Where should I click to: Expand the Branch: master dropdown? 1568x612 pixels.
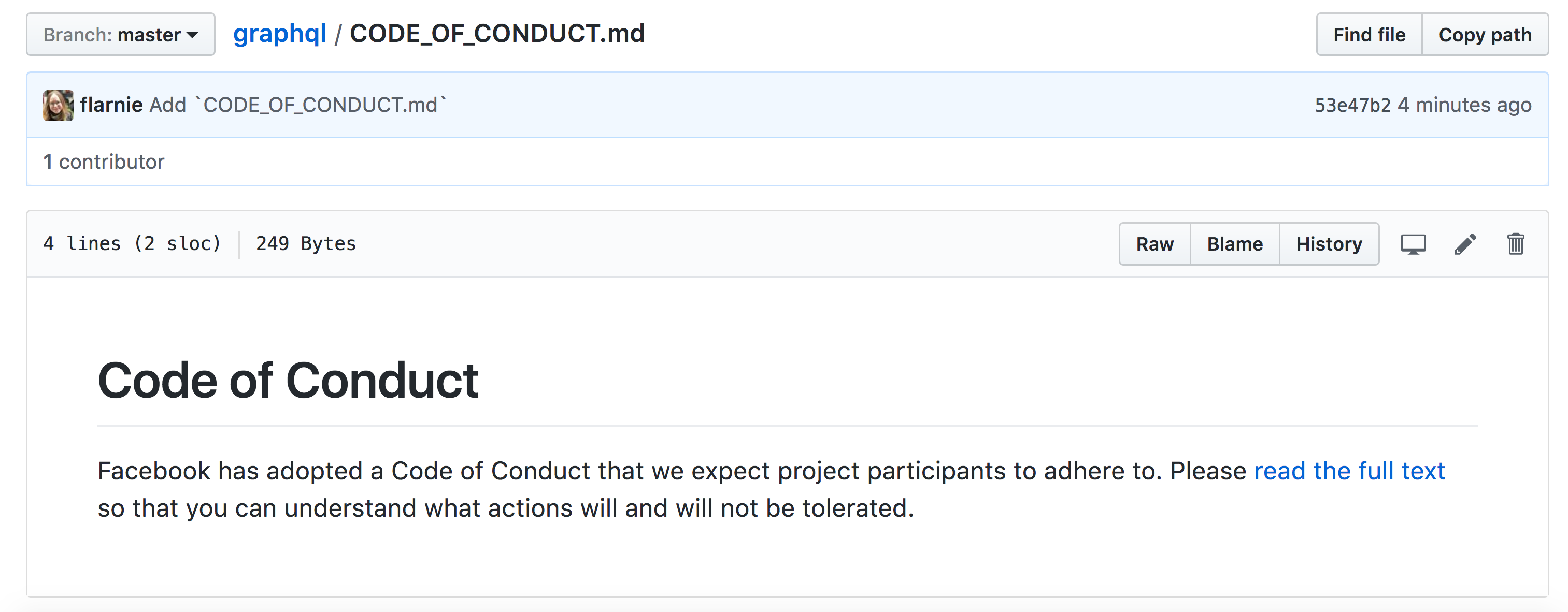[x=121, y=35]
